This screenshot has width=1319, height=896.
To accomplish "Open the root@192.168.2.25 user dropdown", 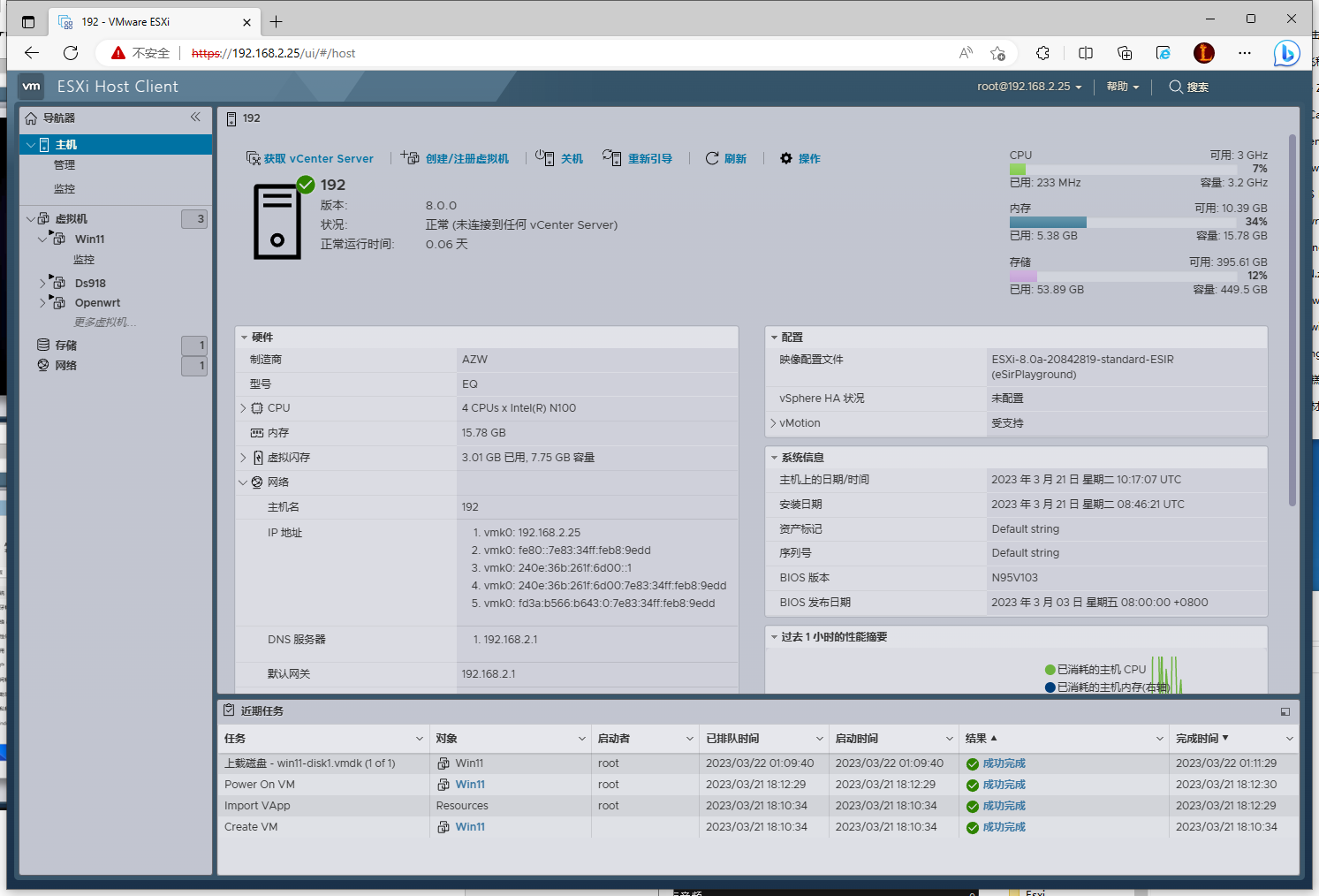I will [1029, 87].
